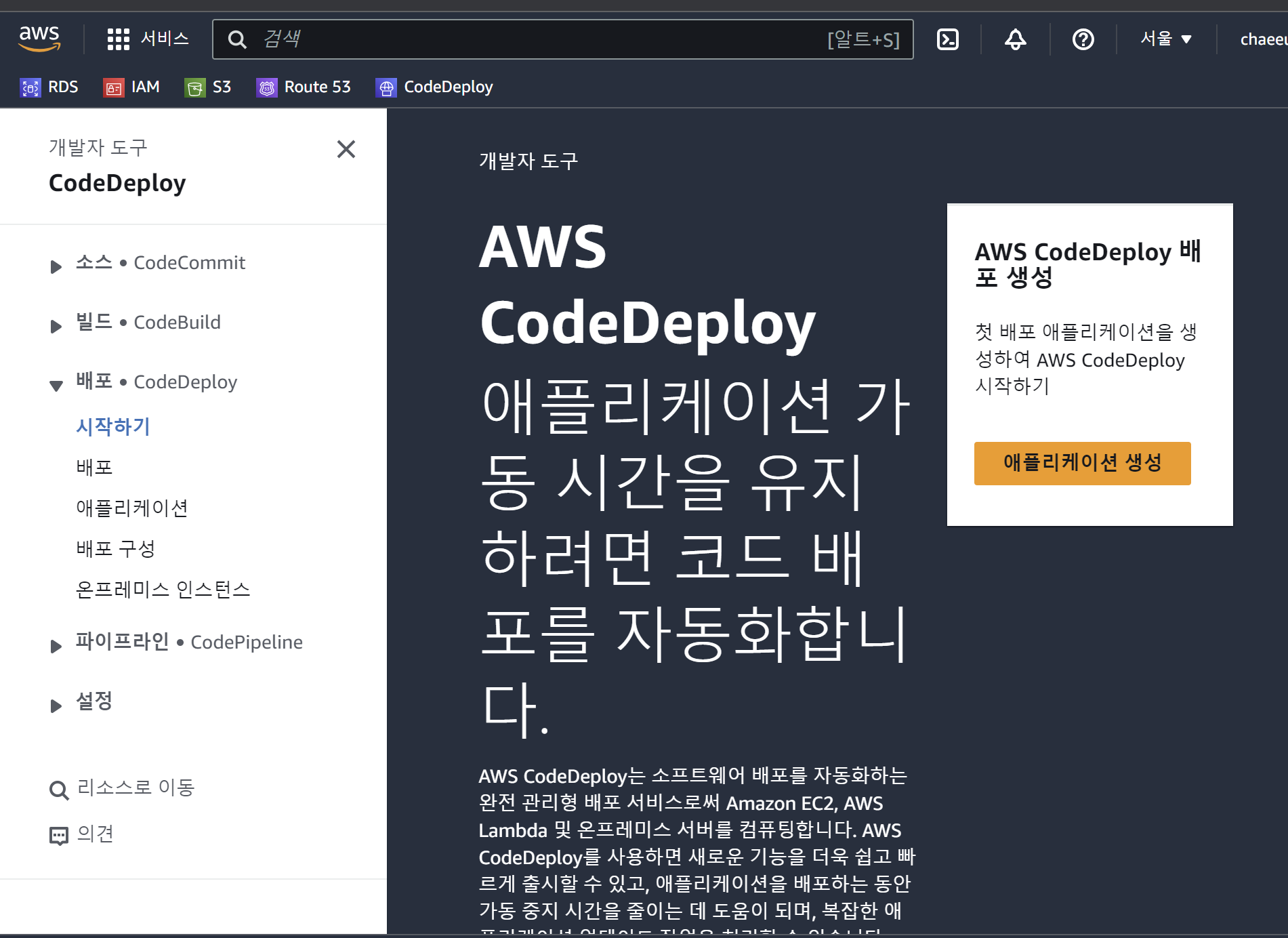Click the S3 bucket shortcut icon
Image resolution: width=1288 pixels, height=938 pixels.
pyautogui.click(x=195, y=87)
